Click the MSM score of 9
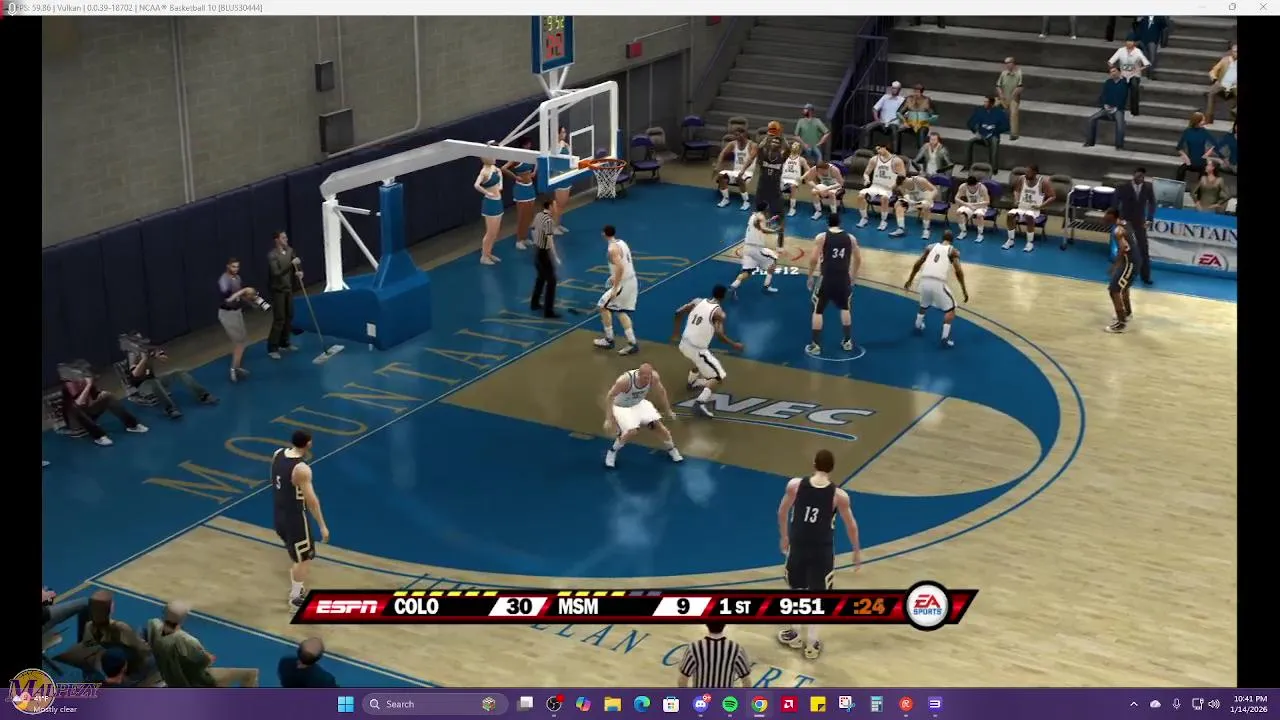Screen dimensions: 1280x720 pyautogui.click(x=682, y=607)
